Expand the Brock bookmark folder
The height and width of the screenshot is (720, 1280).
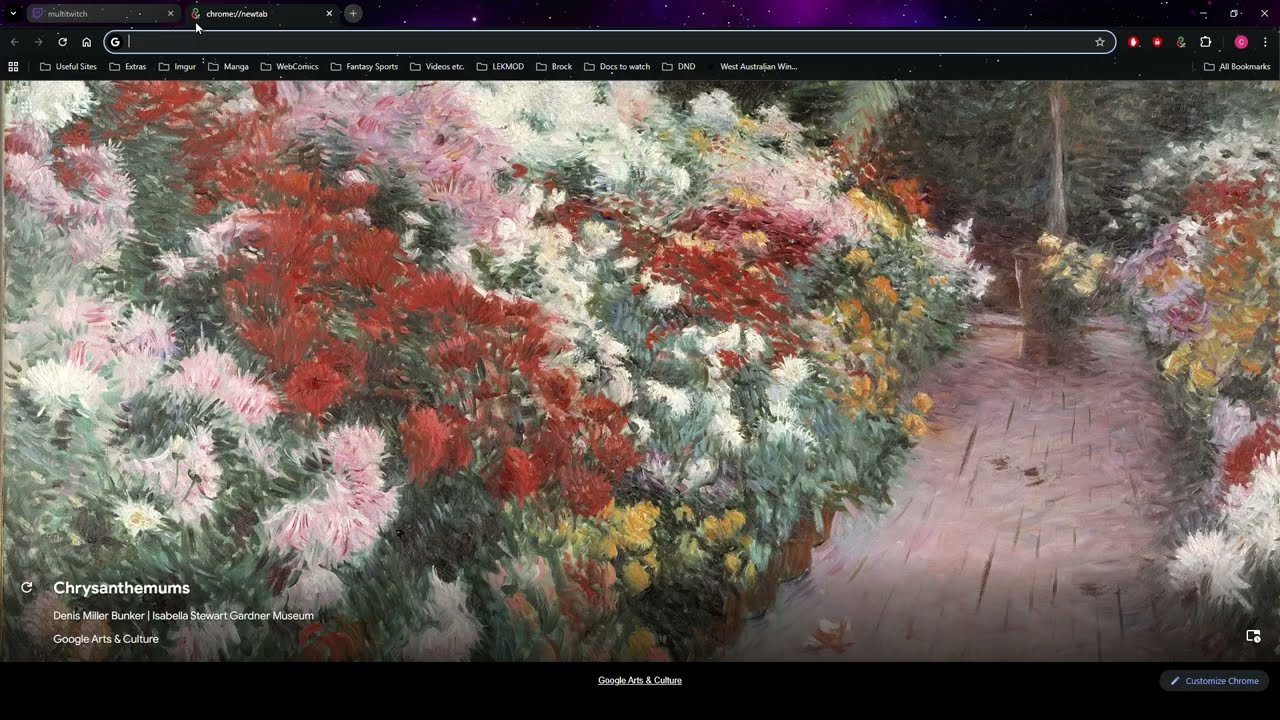pos(554,67)
